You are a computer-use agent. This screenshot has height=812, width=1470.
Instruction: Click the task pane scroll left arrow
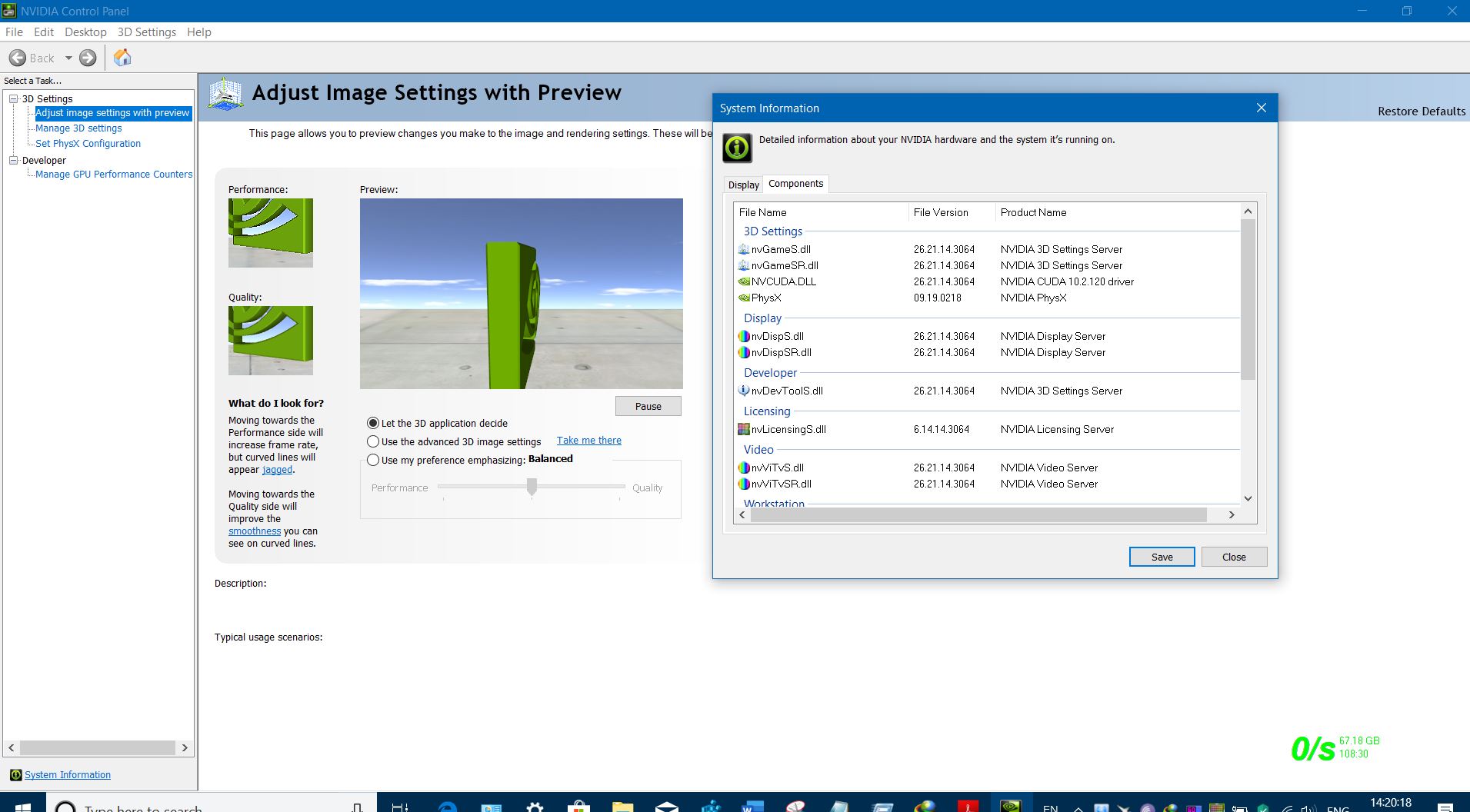point(12,747)
